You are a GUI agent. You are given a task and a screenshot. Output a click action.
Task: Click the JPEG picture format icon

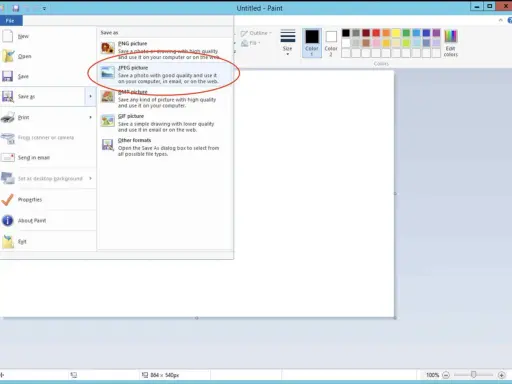coord(108,72)
